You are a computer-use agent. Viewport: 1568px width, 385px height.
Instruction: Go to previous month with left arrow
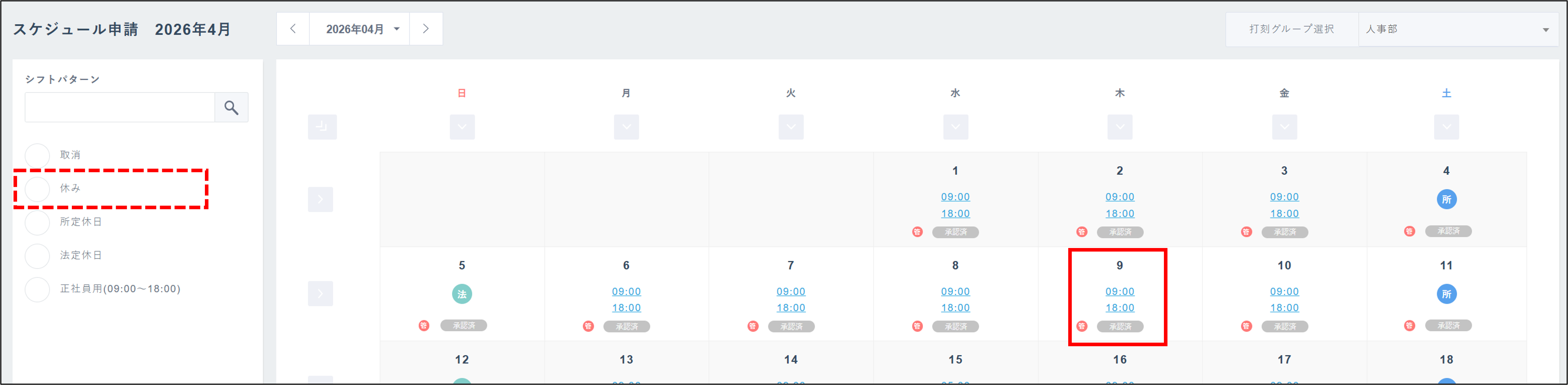click(x=293, y=28)
